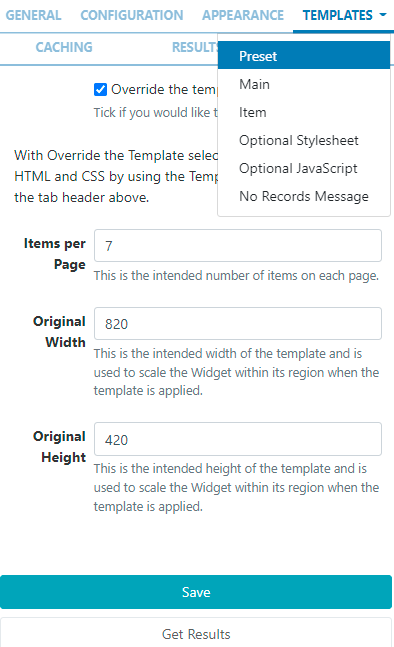Select the Caching sub-tab
Image resolution: width=394 pixels, height=647 pixels.
[64, 47]
